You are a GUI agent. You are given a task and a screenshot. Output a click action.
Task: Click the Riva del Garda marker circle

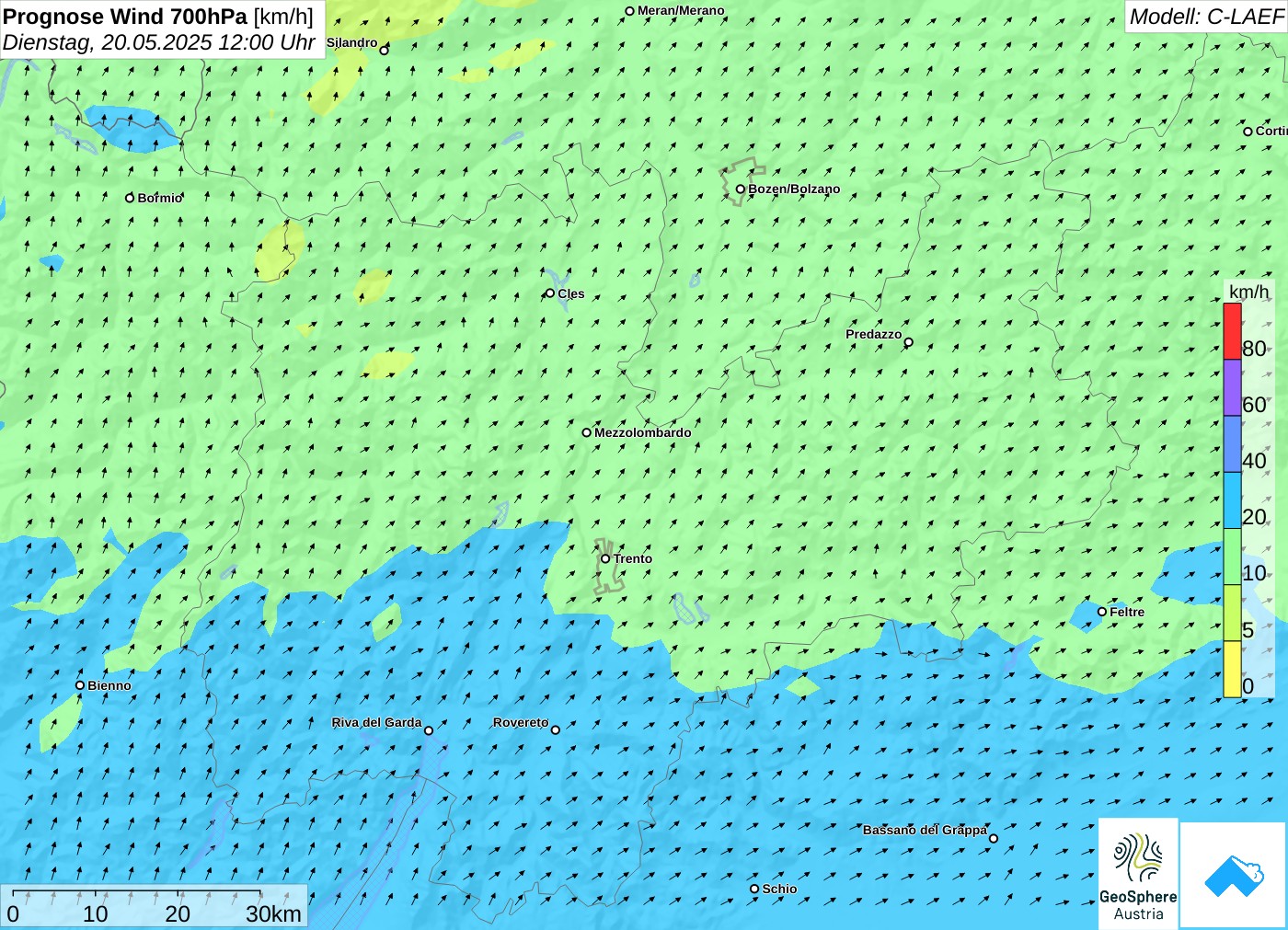pos(428,730)
